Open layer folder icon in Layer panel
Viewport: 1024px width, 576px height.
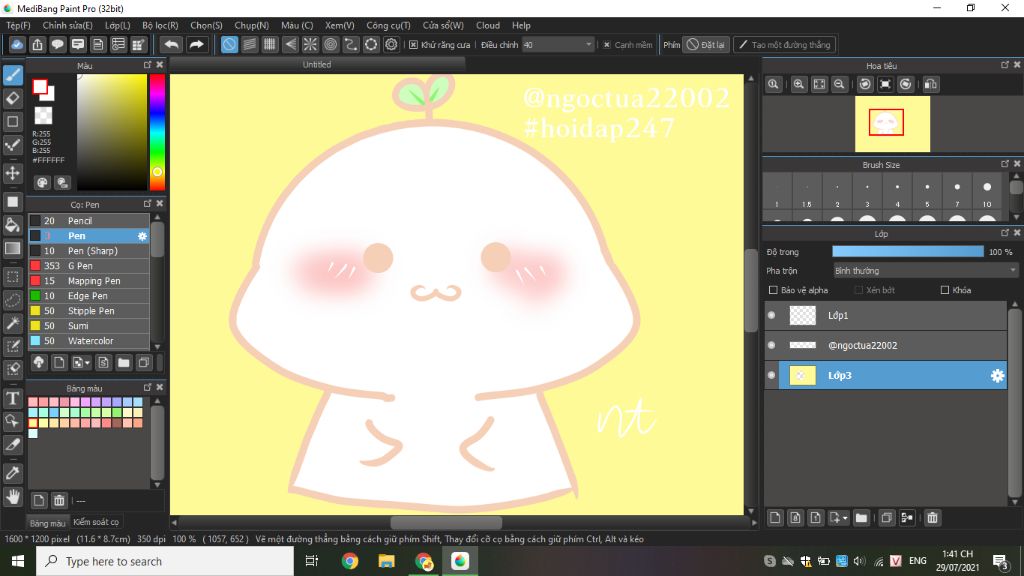(x=861, y=518)
